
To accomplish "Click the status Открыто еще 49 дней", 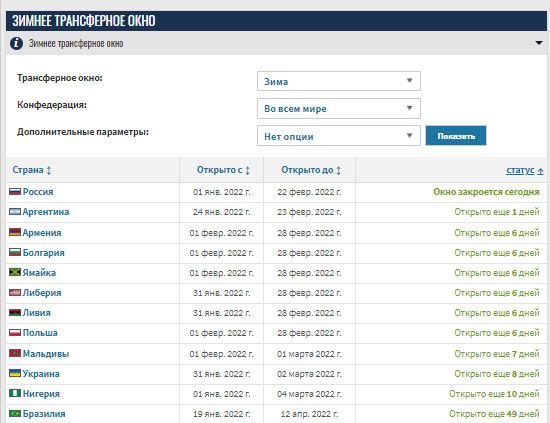I will (x=494, y=414).
